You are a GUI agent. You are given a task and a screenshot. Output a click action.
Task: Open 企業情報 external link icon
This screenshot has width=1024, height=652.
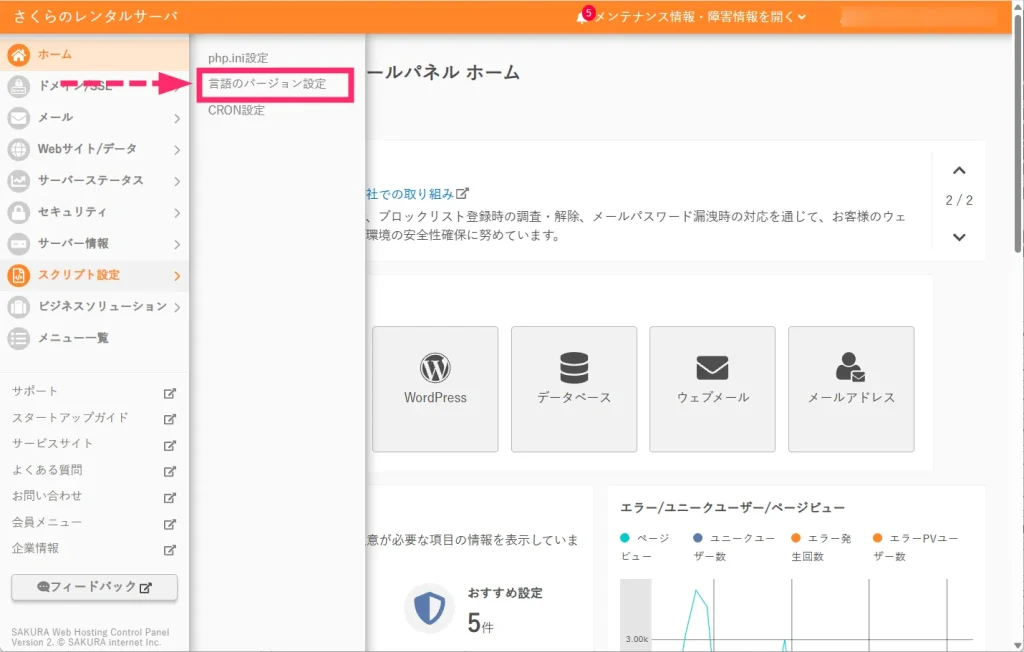[170, 550]
